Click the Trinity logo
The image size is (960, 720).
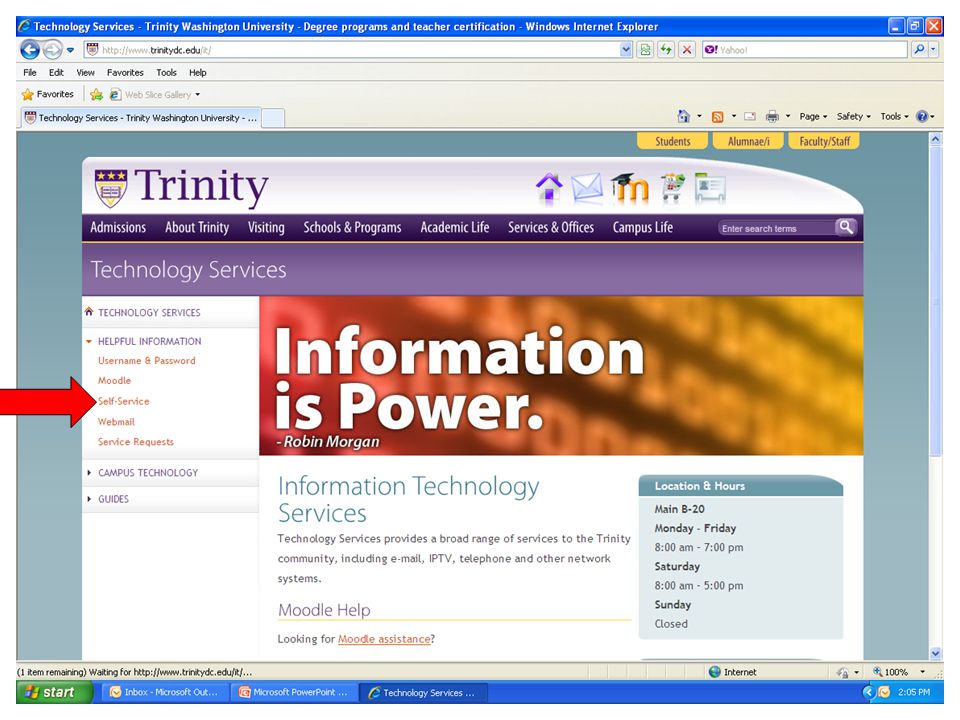pos(181,187)
